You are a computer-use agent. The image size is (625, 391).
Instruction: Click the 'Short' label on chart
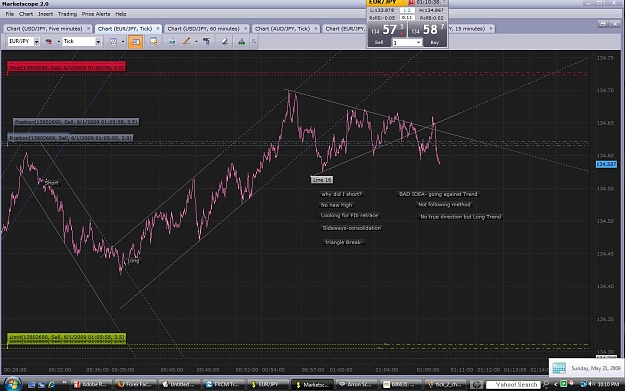(x=51, y=183)
